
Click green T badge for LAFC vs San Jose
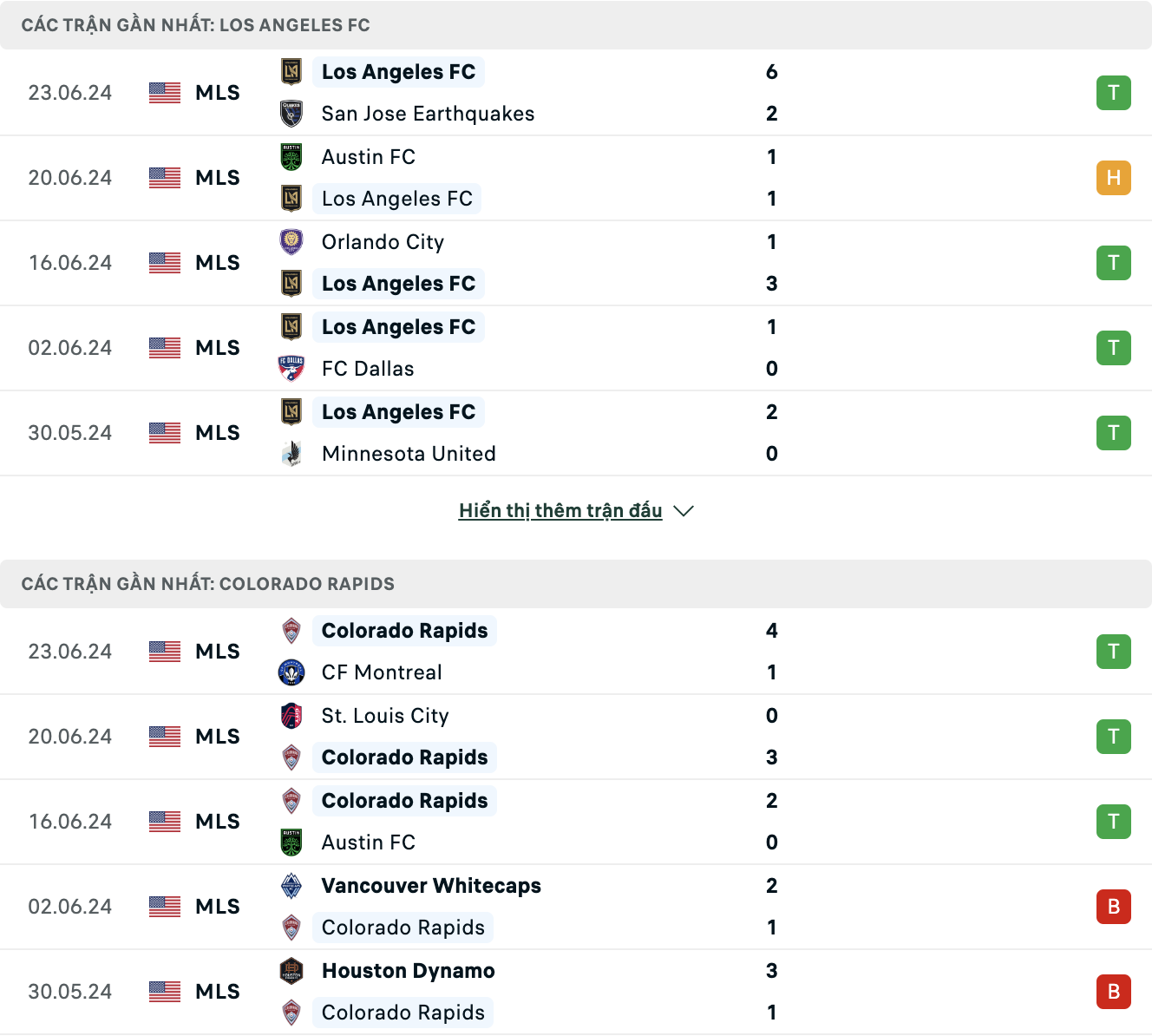(x=1114, y=93)
